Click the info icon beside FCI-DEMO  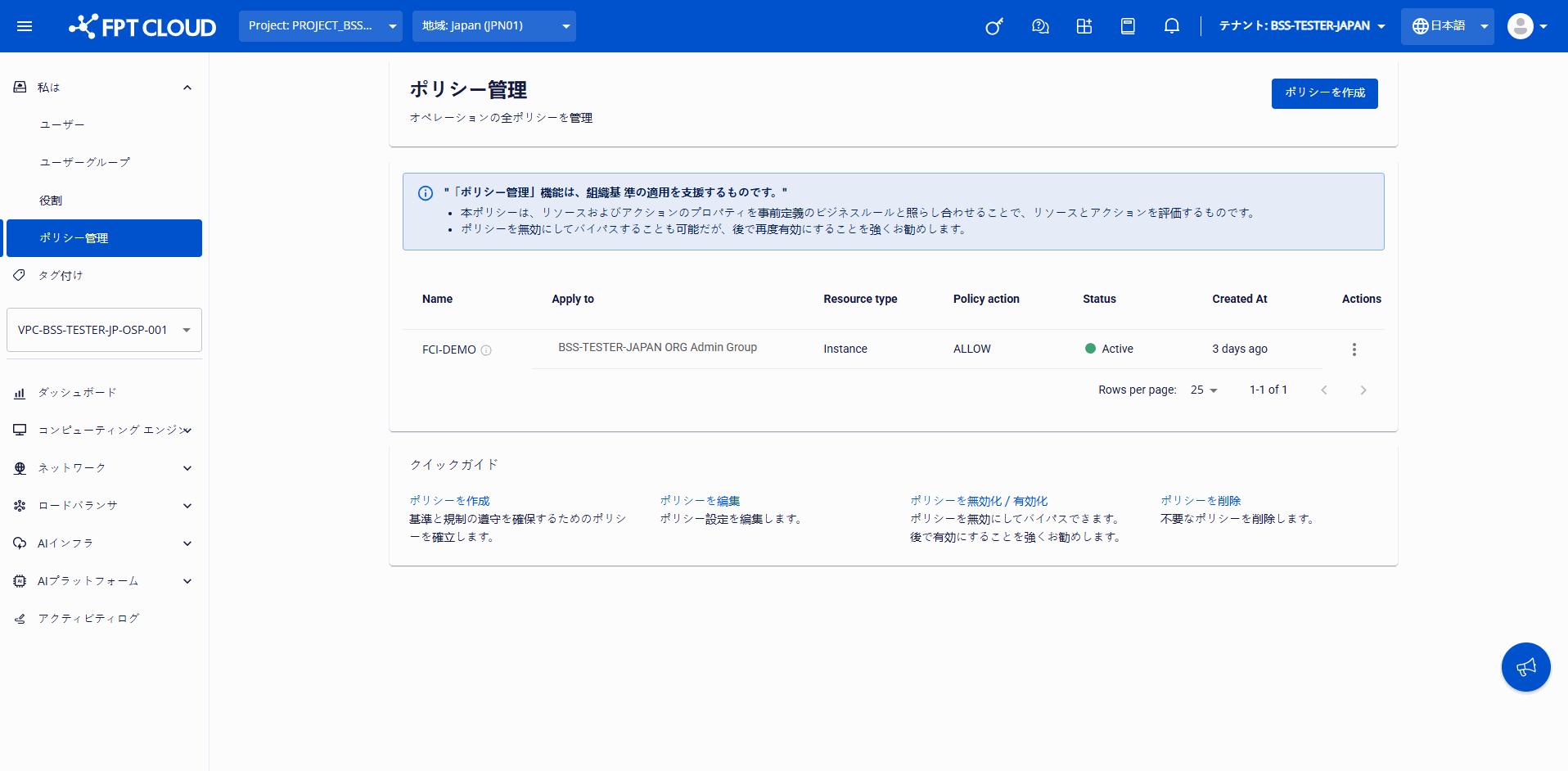[486, 350]
